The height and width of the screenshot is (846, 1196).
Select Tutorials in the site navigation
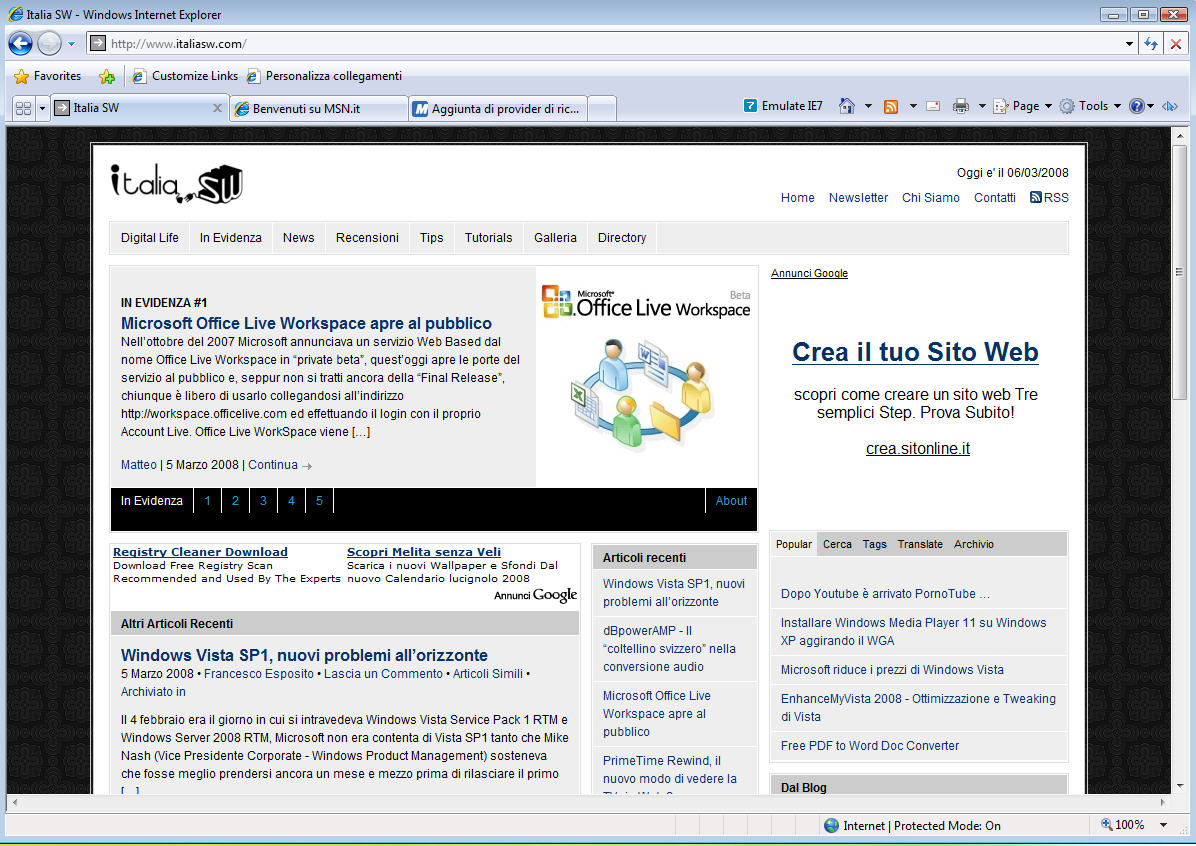tap(488, 238)
